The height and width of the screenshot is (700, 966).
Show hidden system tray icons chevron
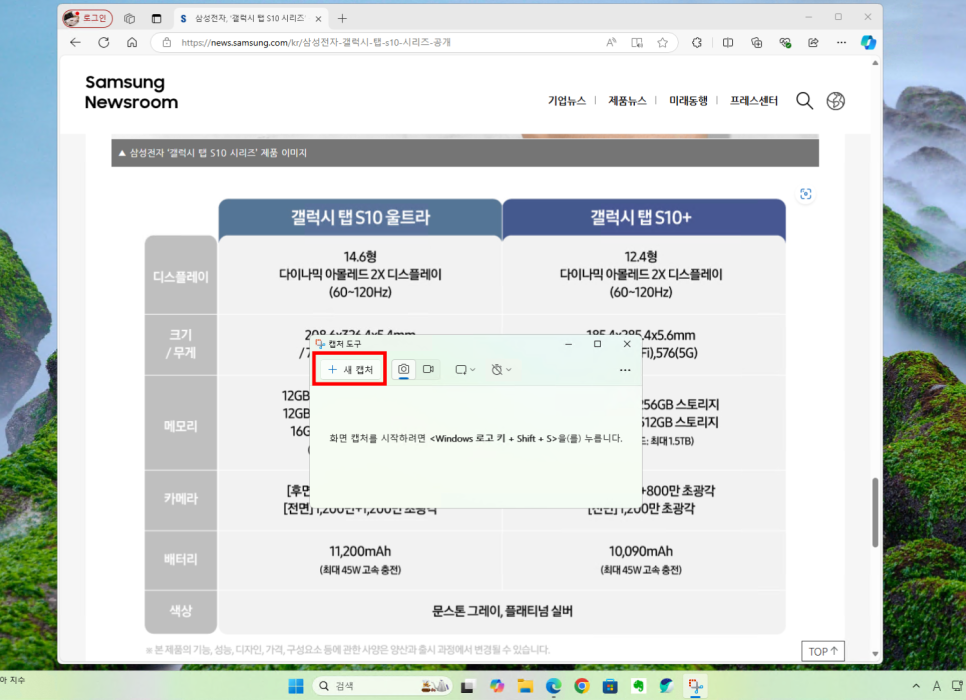(x=916, y=686)
